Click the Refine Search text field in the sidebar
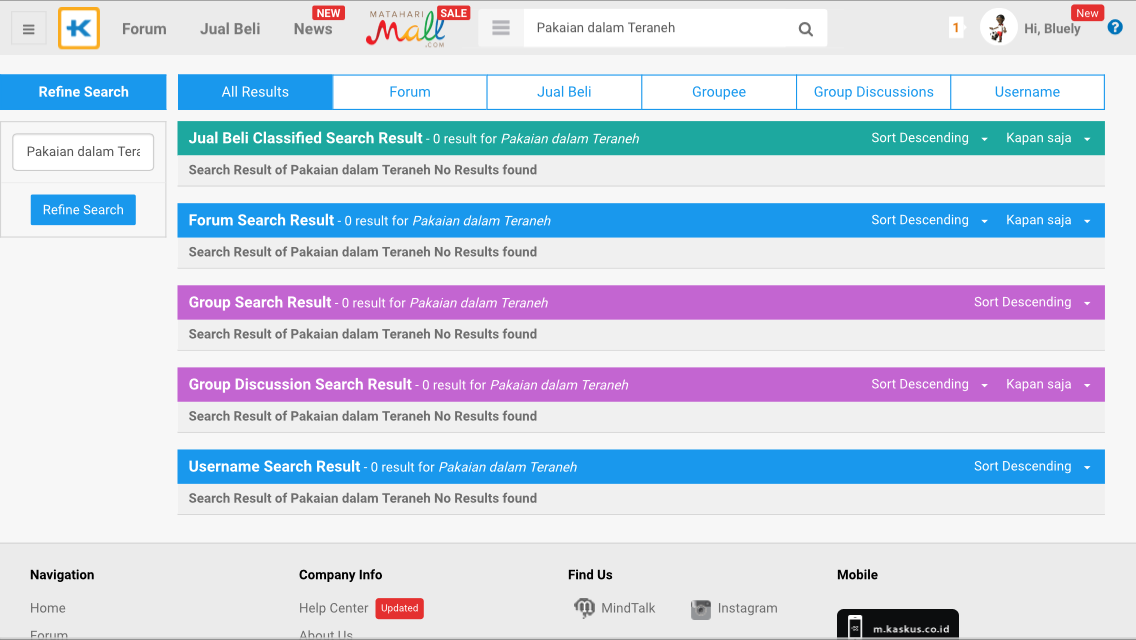 pos(83,151)
